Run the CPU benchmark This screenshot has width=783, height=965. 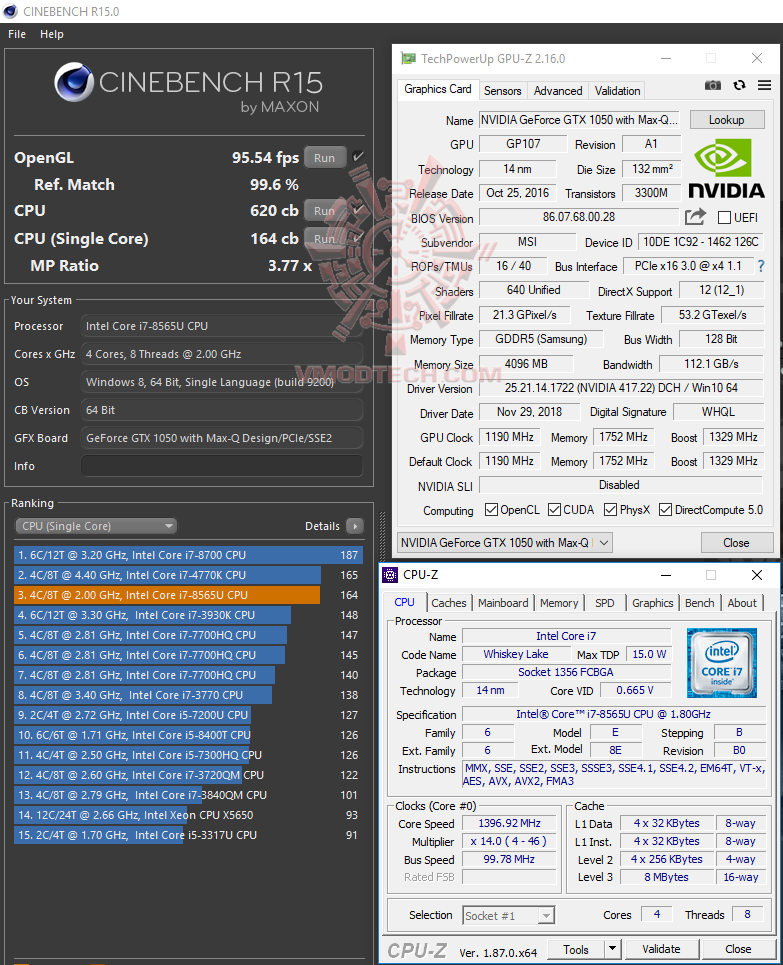coord(324,210)
